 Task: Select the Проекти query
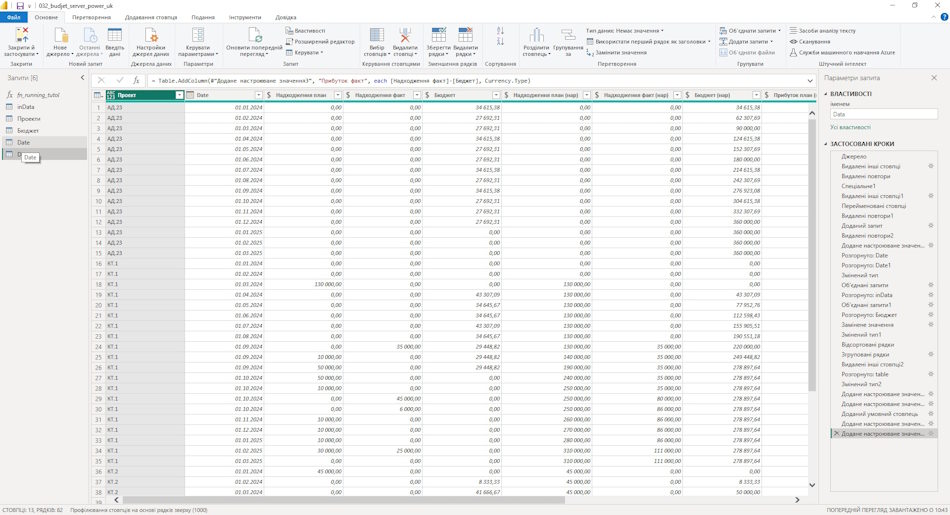pyautogui.click(x=45, y=119)
